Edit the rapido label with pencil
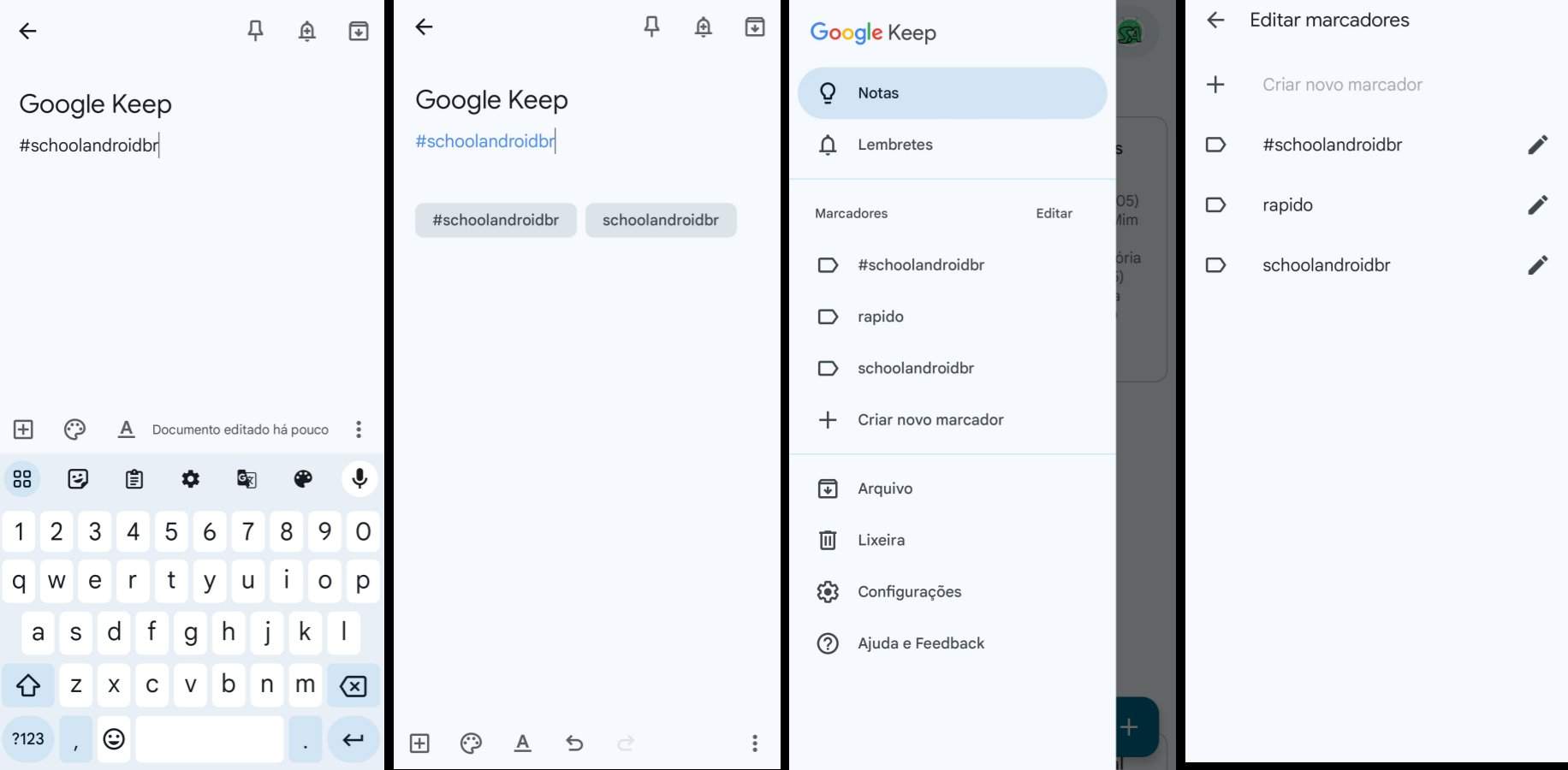Image resolution: width=1568 pixels, height=770 pixels. pyautogui.click(x=1538, y=205)
